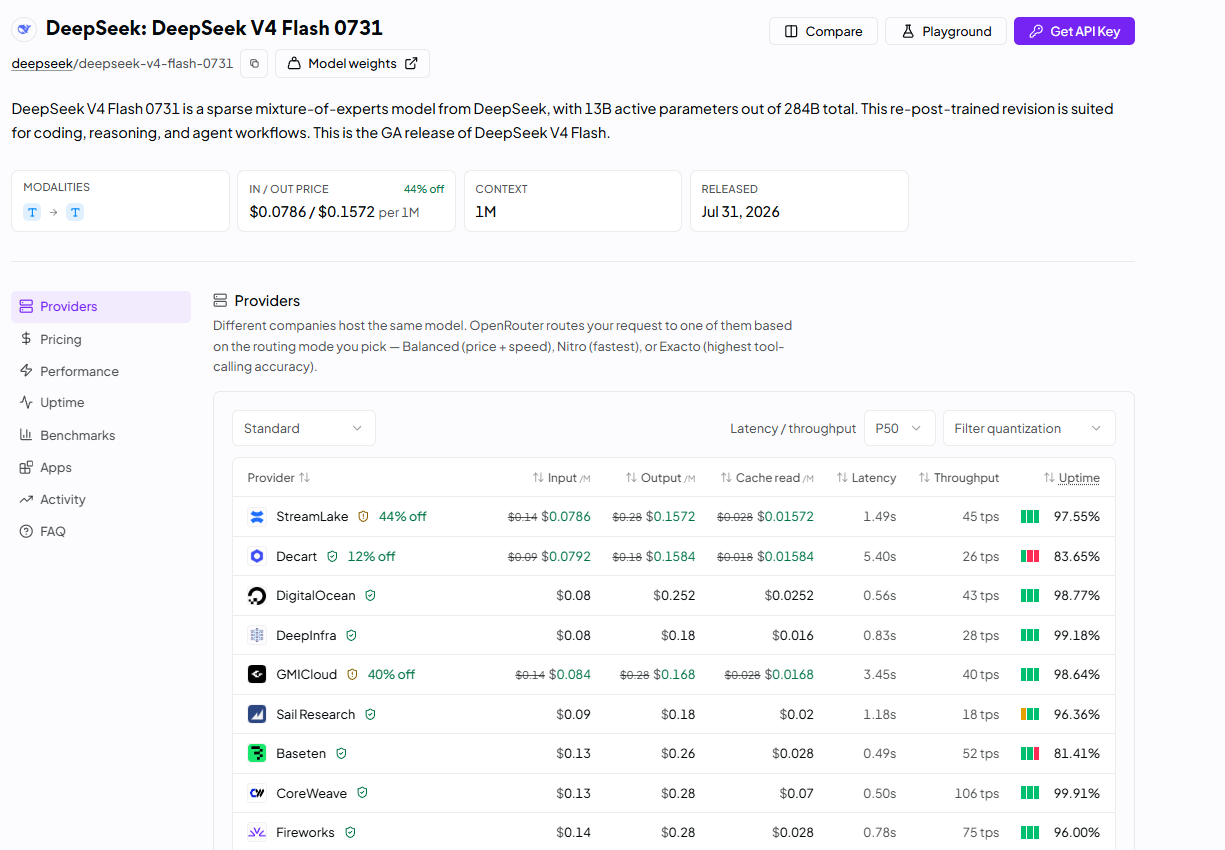Image resolution: width=1225 pixels, height=850 pixels.
Task: Sort table by Provider column
Action: pos(279,478)
